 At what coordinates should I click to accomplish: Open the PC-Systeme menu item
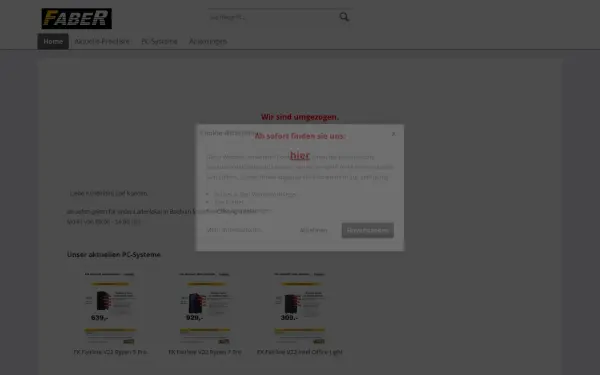pyautogui.click(x=159, y=41)
